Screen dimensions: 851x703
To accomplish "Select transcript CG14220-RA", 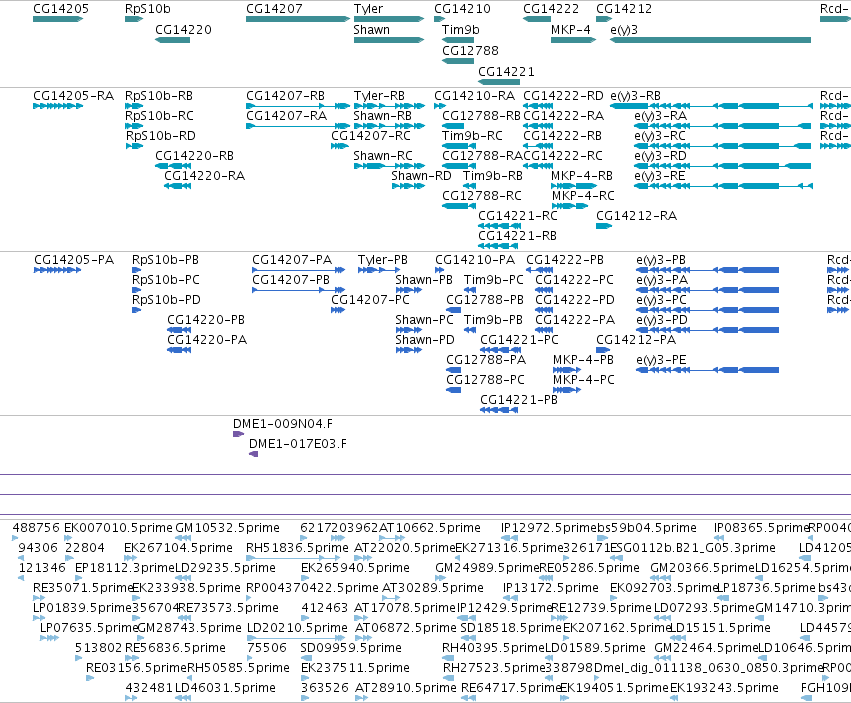I will coord(205,176).
